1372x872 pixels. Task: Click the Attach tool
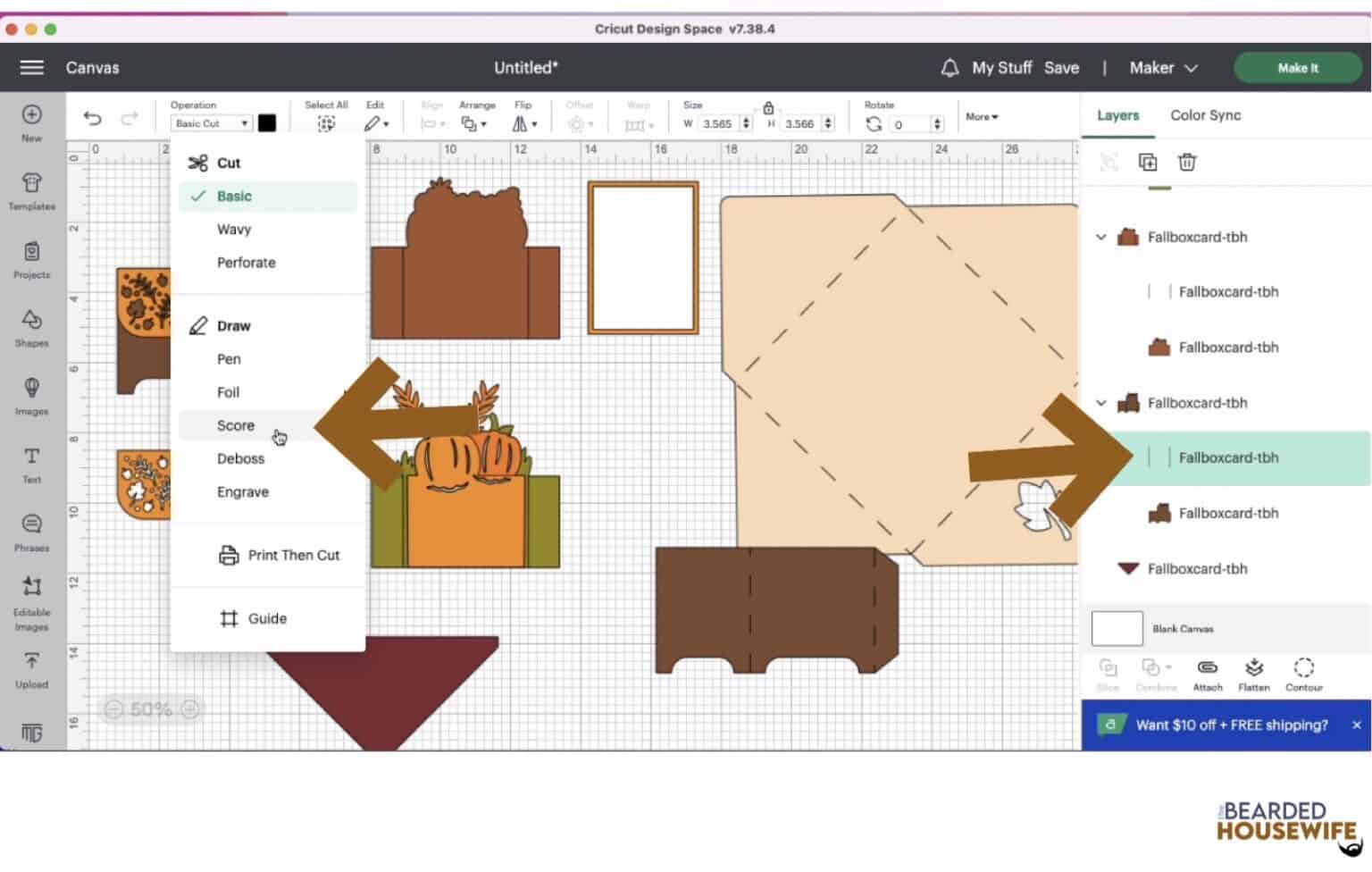pyautogui.click(x=1207, y=674)
